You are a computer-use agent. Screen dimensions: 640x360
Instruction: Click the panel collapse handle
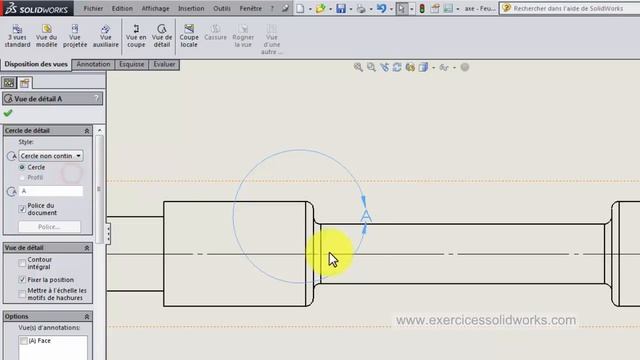[x=108, y=234]
